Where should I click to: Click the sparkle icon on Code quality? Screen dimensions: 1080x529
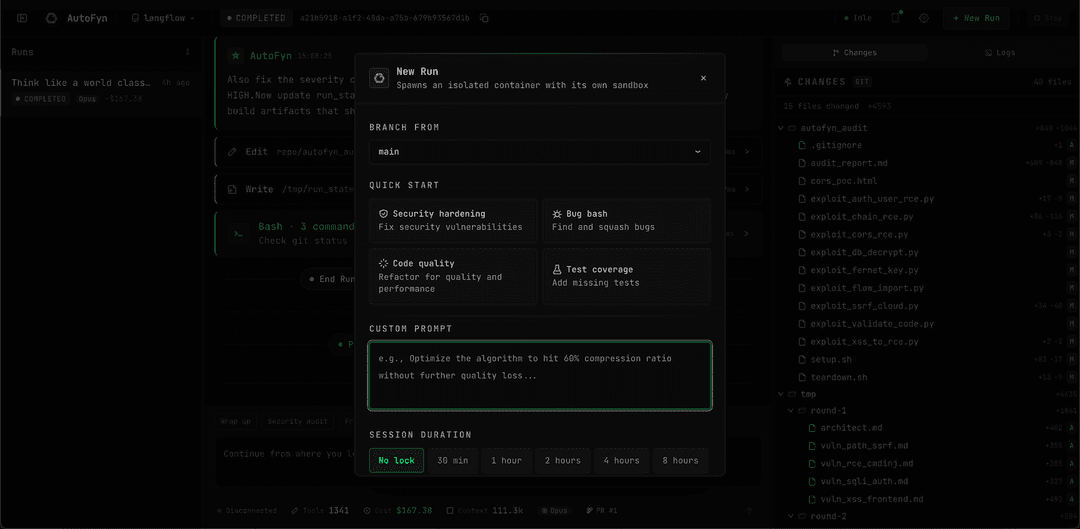[x=384, y=264]
